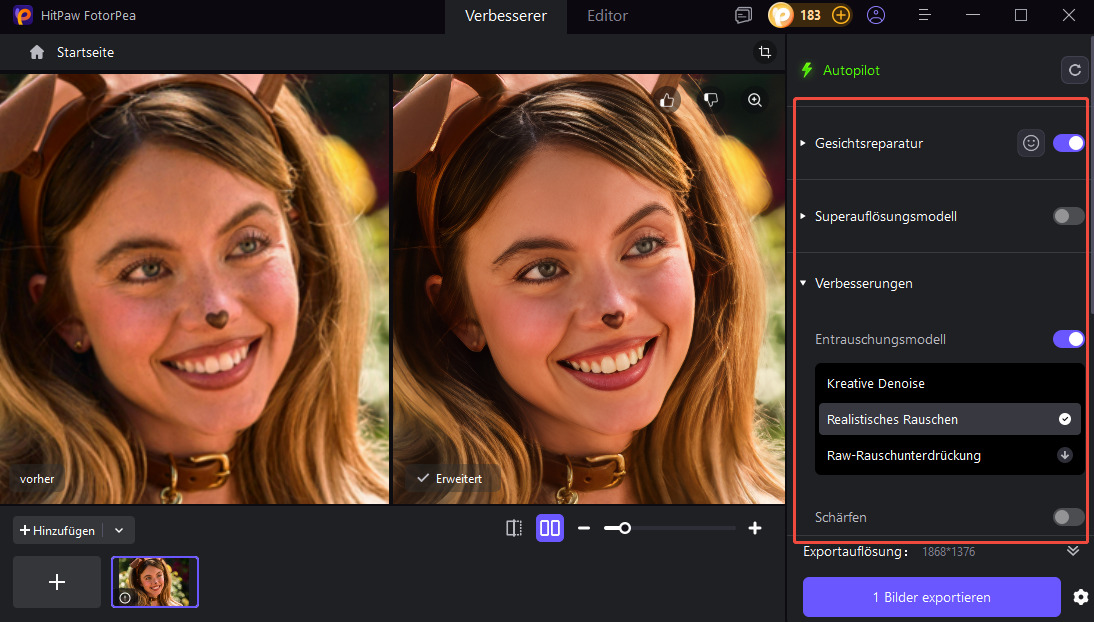This screenshot has height=622, width=1094.
Task: Switch to split compare view icon
Action: (514, 528)
